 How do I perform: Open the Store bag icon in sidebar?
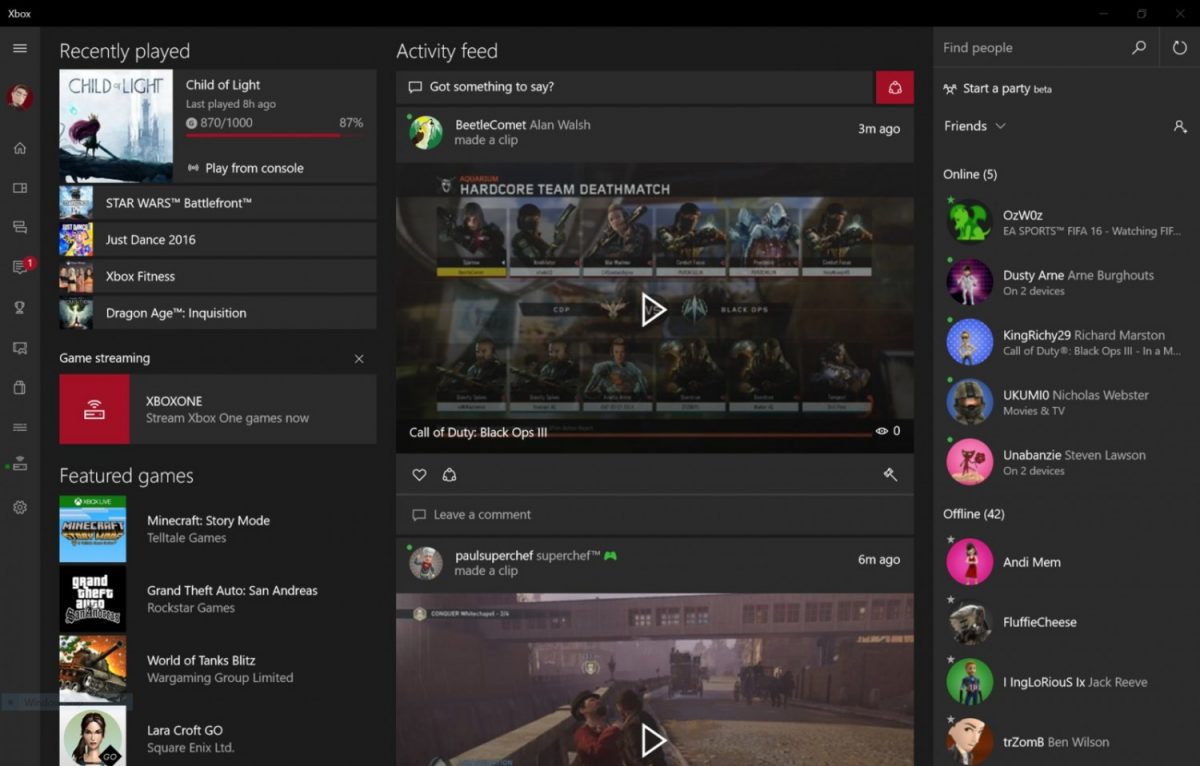20,387
